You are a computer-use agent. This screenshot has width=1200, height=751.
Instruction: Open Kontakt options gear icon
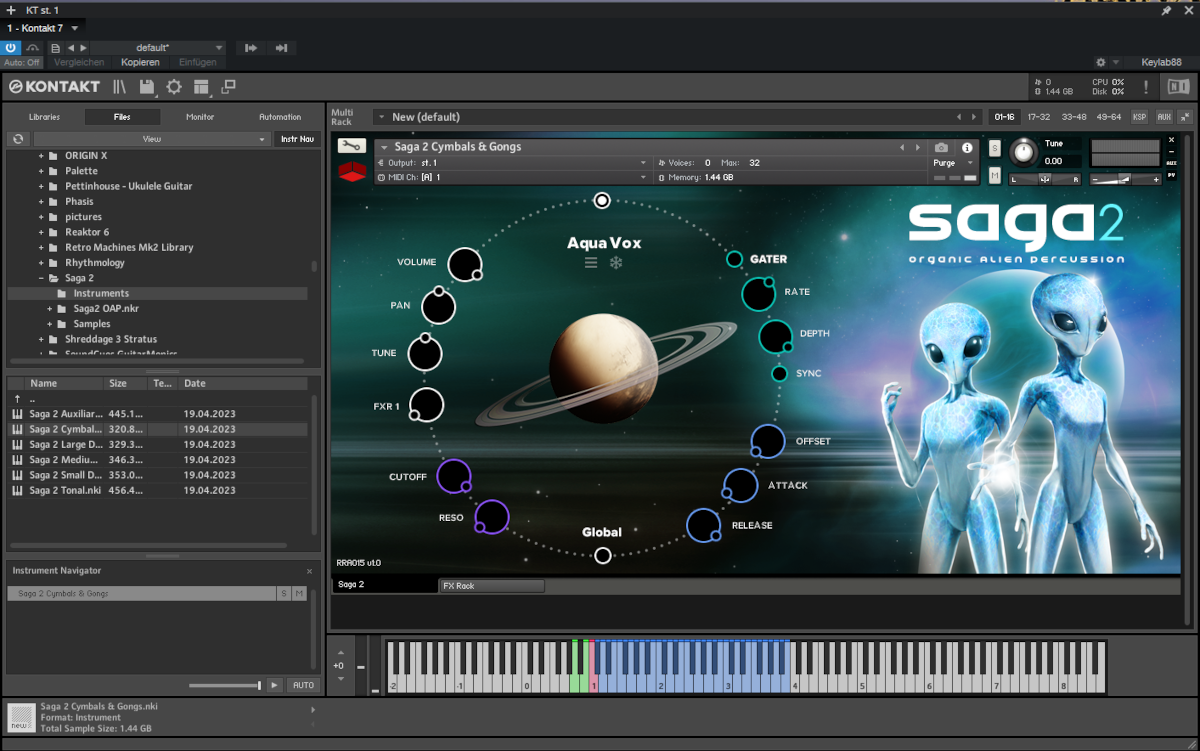tap(174, 87)
